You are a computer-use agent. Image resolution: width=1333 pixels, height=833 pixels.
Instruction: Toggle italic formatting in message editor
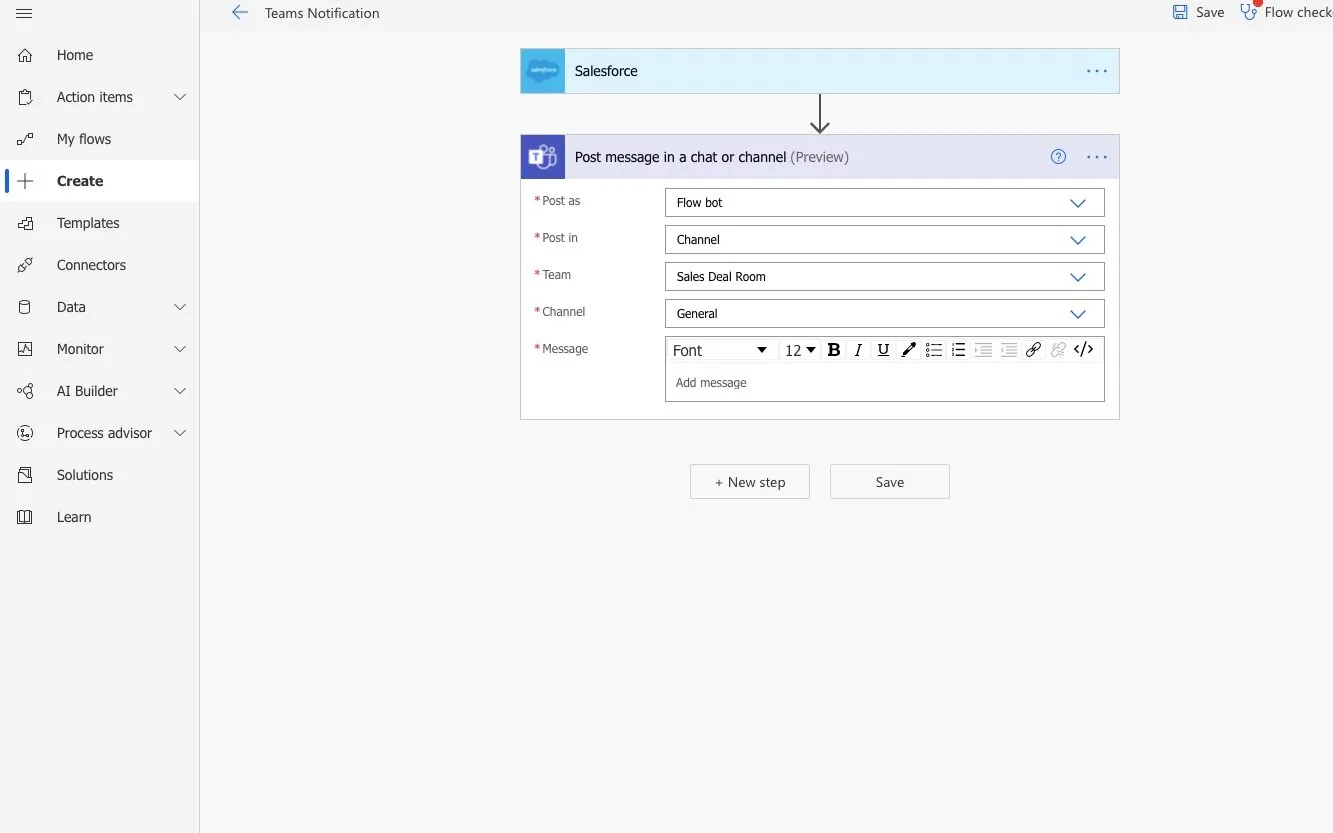(x=858, y=350)
